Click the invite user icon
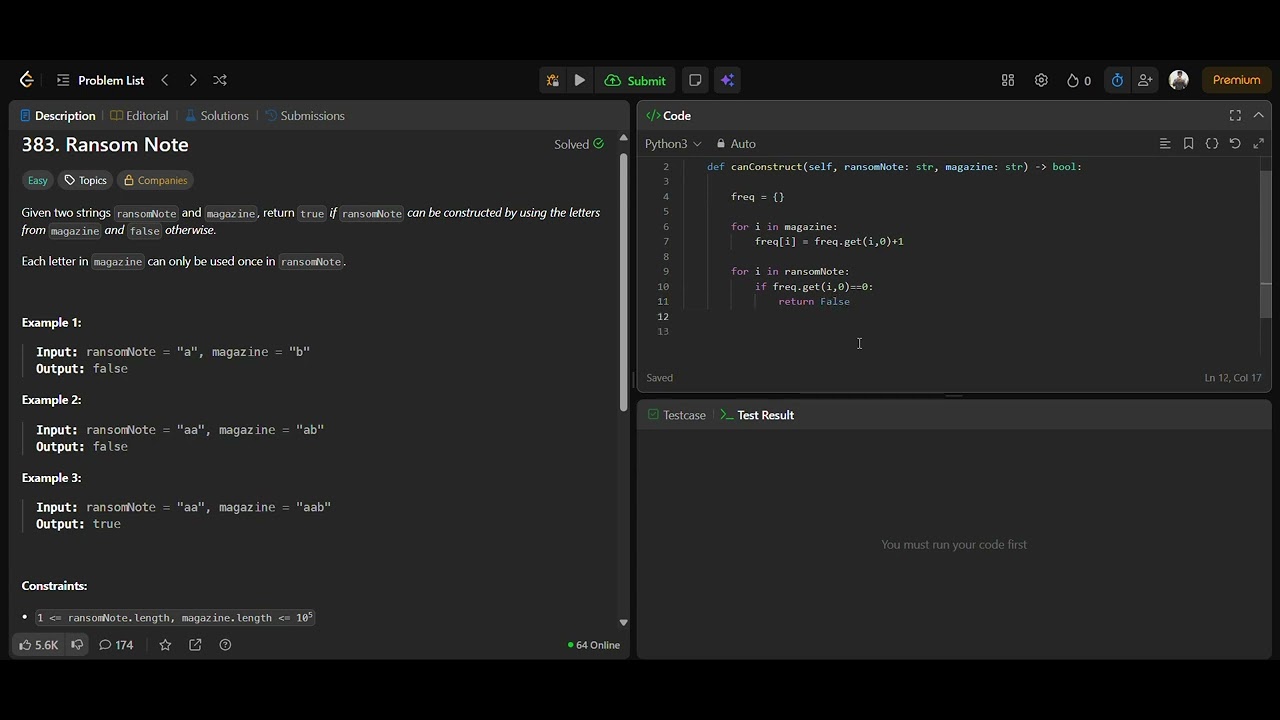 1145,80
